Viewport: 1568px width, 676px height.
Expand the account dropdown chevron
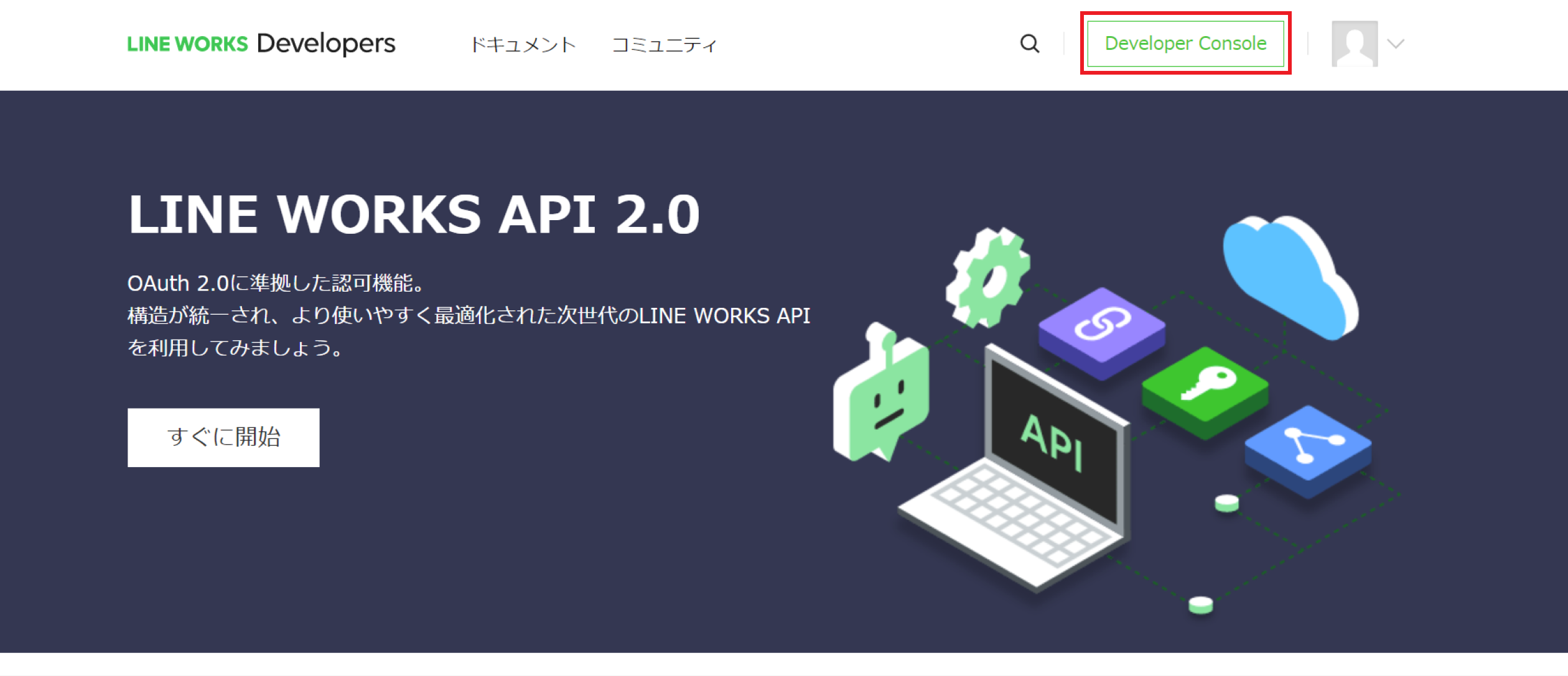pyautogui.click(x=1396, y=44)
